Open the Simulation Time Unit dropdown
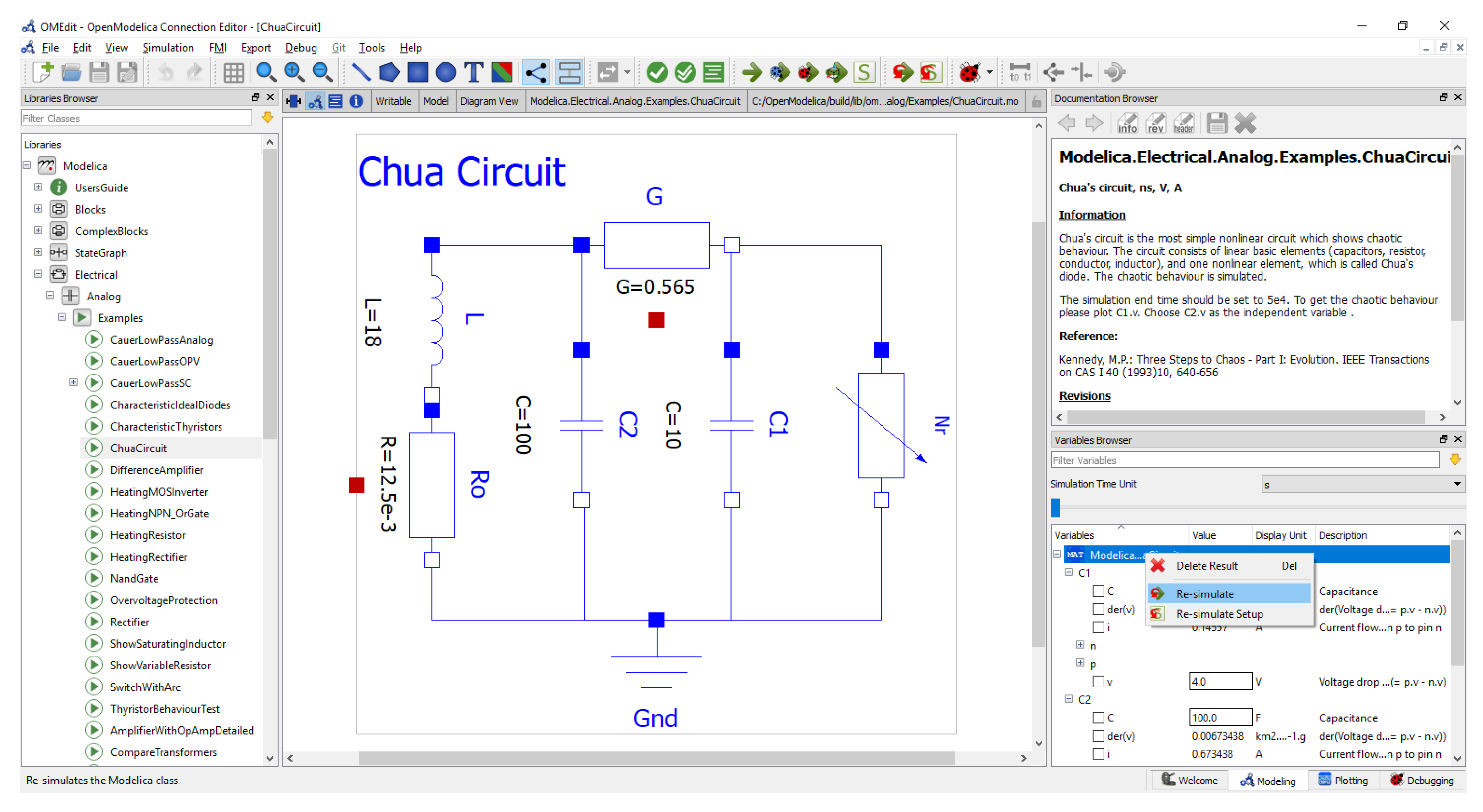Screen dimensions: 1483x812 [x=1361, y=484]
